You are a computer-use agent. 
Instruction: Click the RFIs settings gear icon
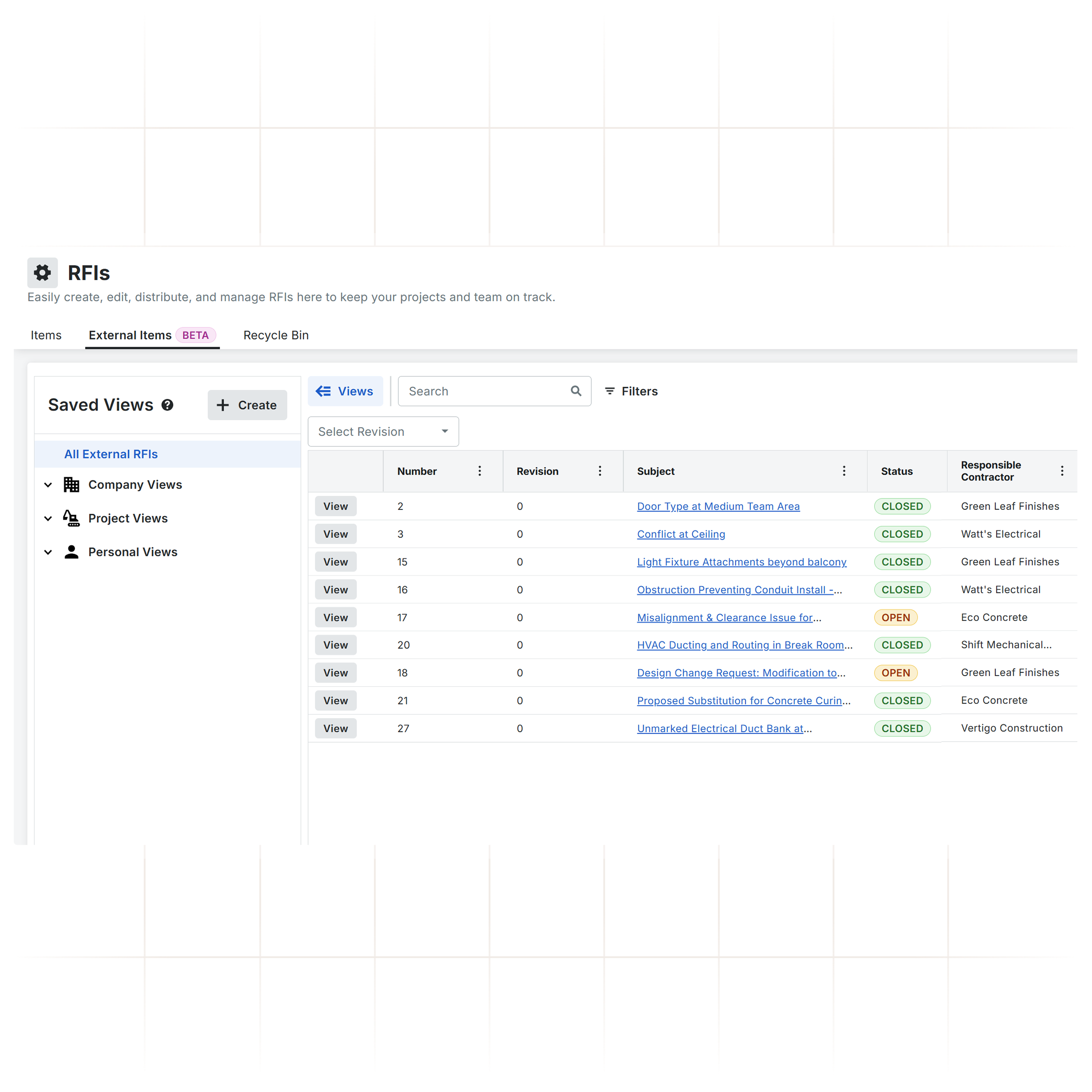[x=43, y=273]
